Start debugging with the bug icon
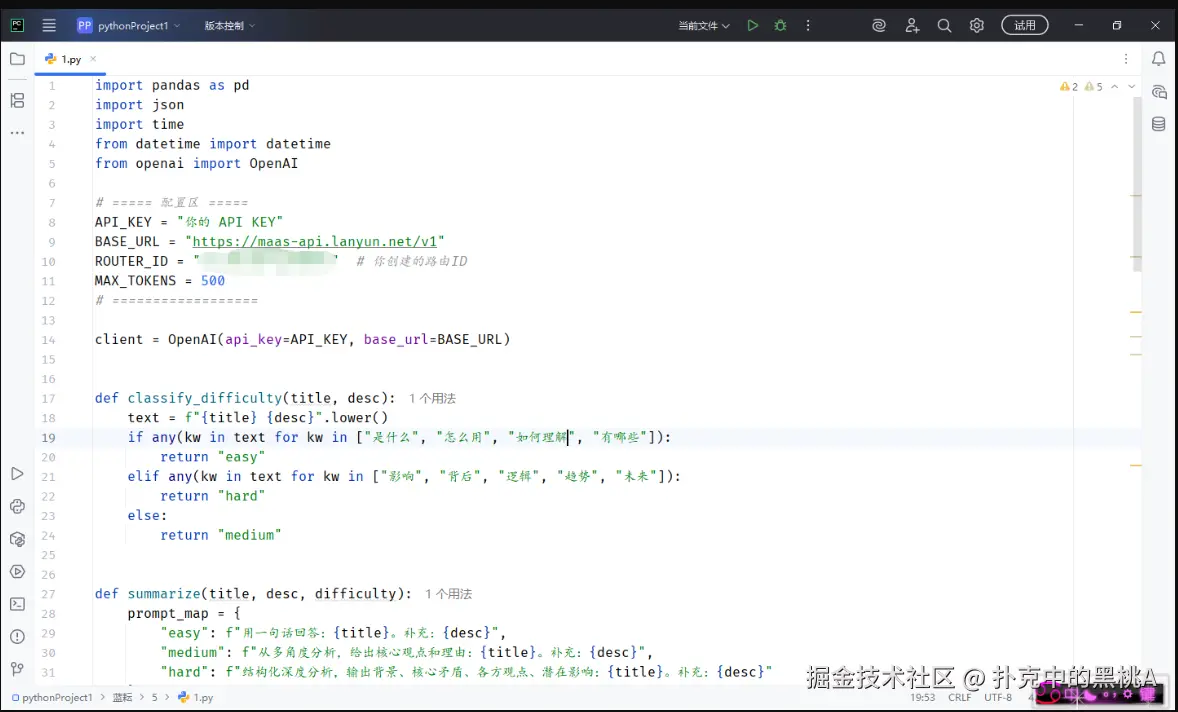Image resolution: width=1178 pixels, height=712 pixels. click(781, 26)
